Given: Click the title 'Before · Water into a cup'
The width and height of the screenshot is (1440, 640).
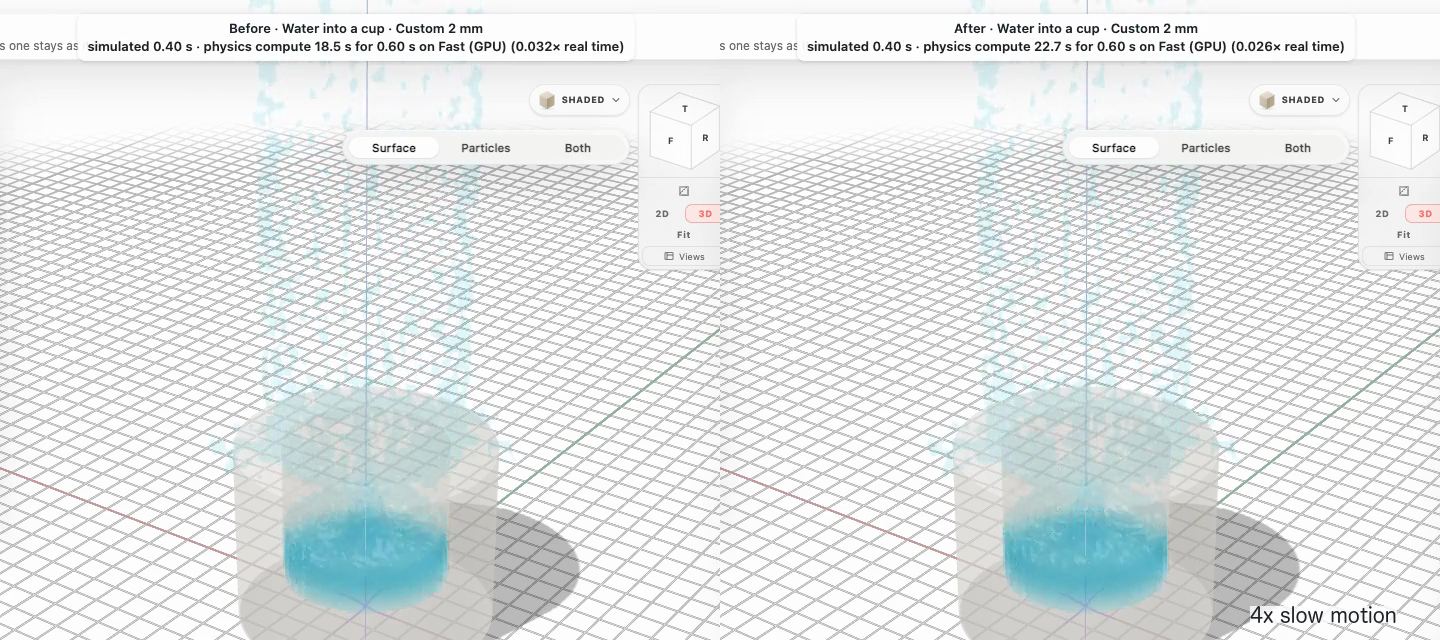Looking at the screenshot, I should coord(356,29).
